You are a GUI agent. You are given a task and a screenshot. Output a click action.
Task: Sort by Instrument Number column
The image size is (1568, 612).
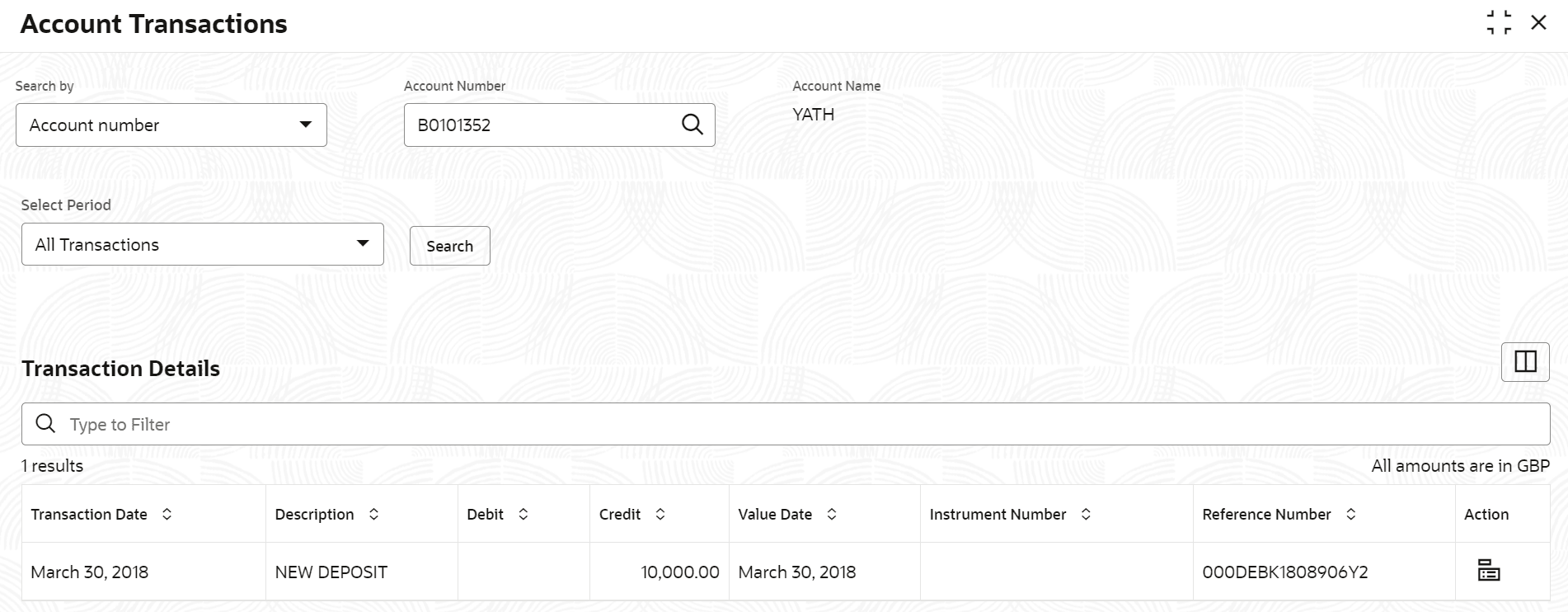[x=1086, y=515]
